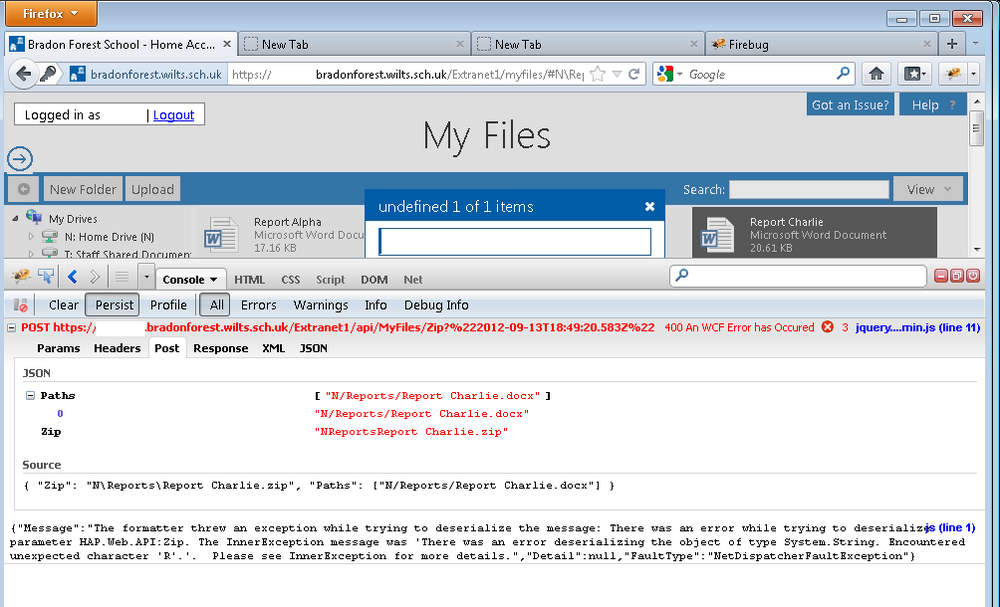Screen dimensions: 1000x607
Task: Click the New Folder button
Action: click(83, 189)
